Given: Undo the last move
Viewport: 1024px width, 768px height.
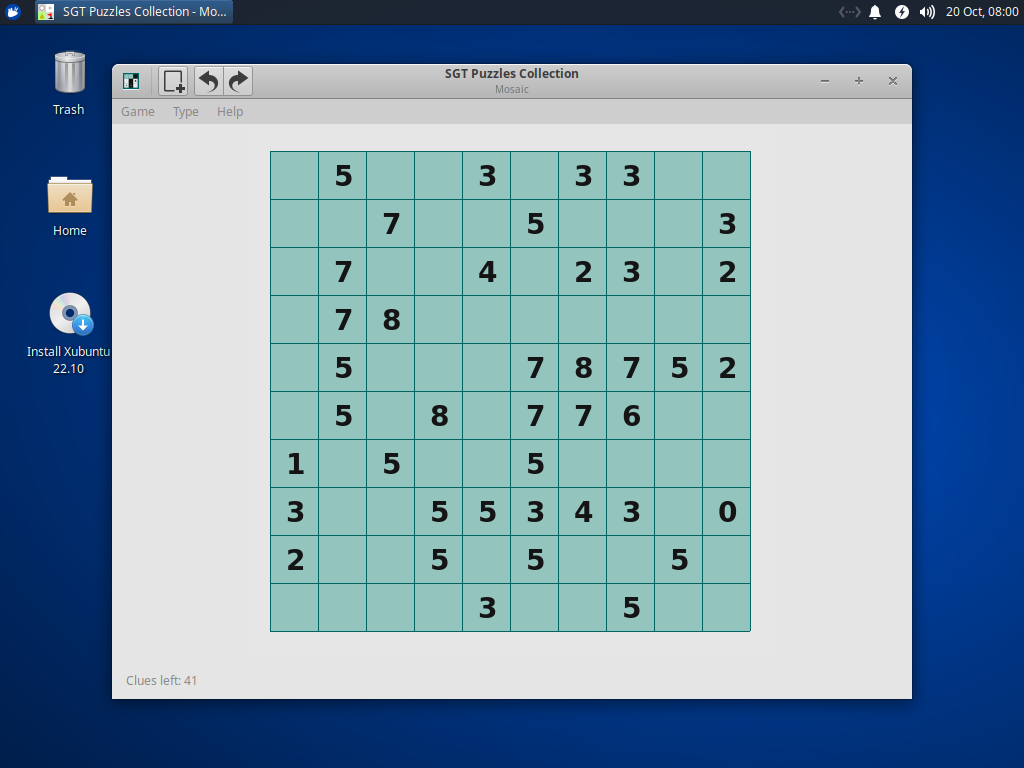Looking at the screenshot, I should click(207, 81).
